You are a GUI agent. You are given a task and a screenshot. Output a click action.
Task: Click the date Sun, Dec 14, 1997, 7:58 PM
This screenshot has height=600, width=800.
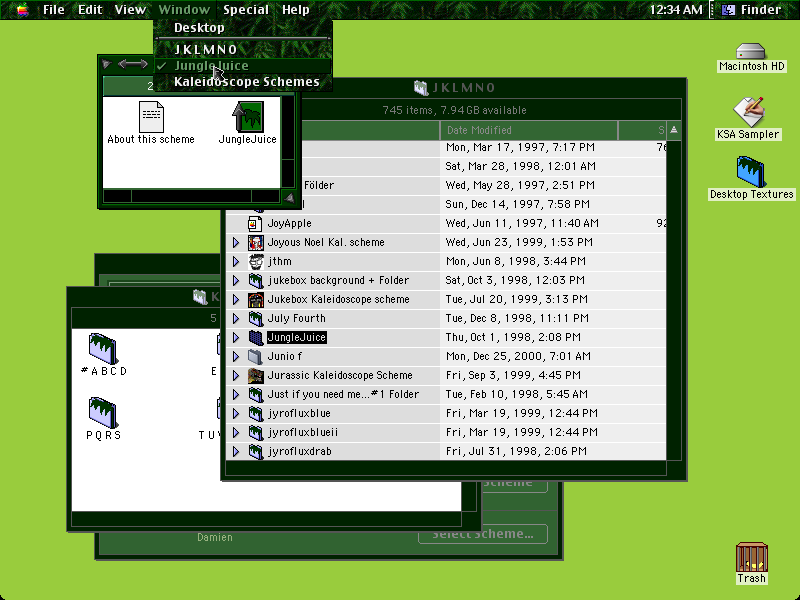click(x=517, y=204)
